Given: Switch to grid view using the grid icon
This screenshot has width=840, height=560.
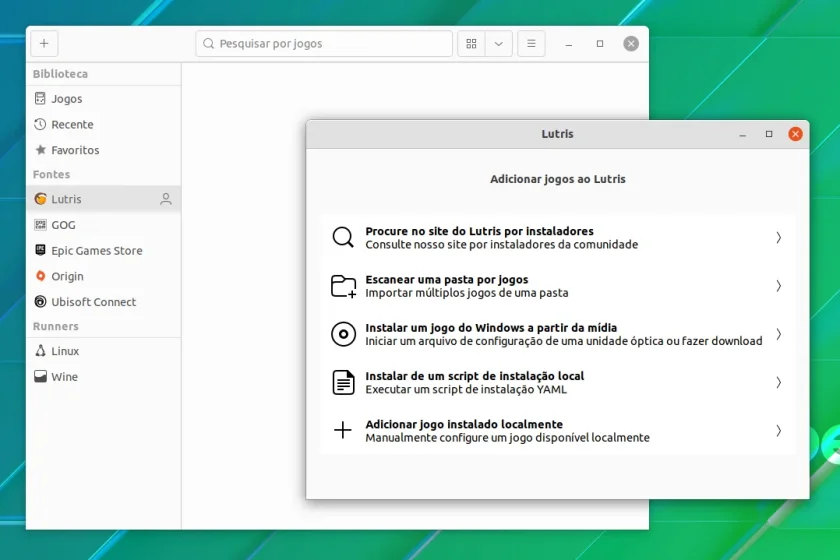Looking at the screenshot, I should tap(471, 43).
